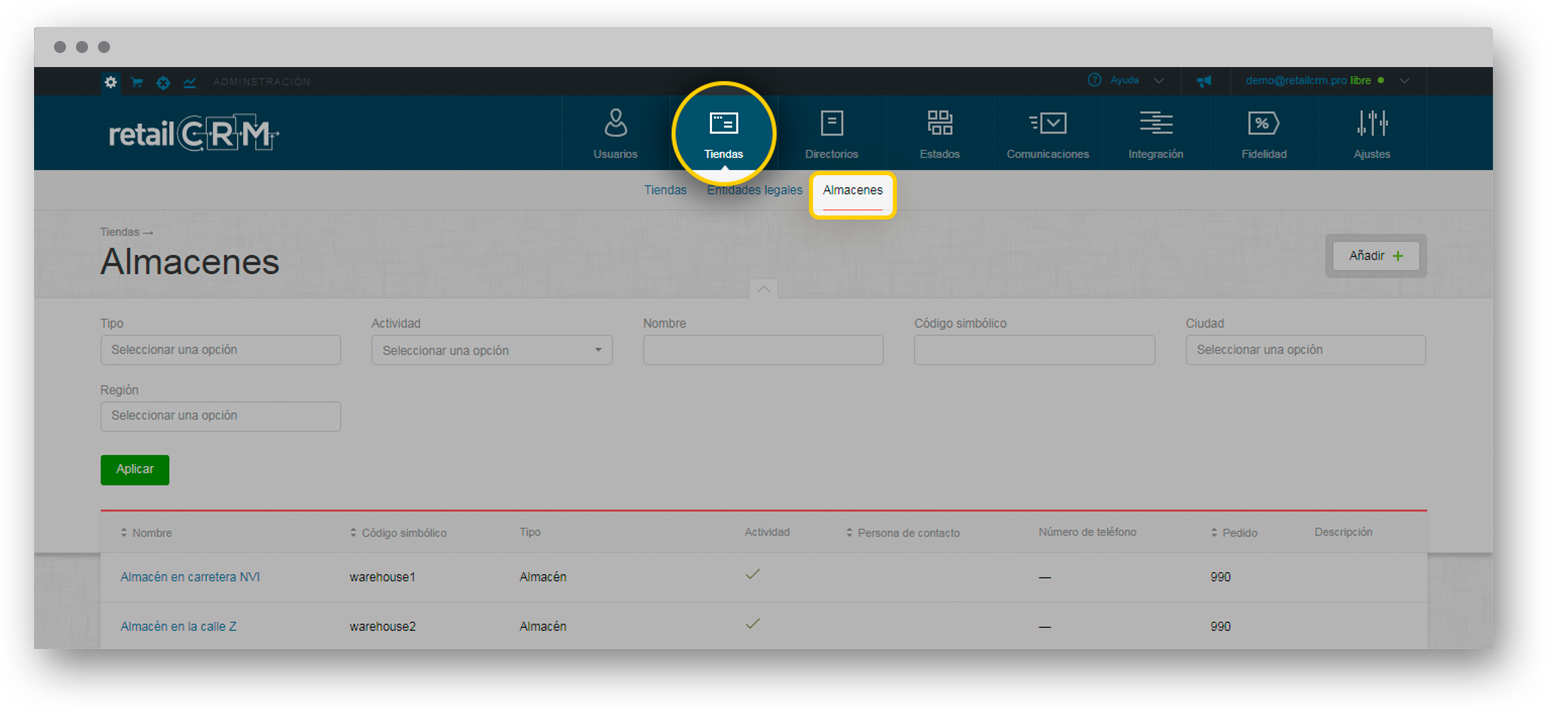Click the lifebuoy icon in top bar

[x=163, y=81]
